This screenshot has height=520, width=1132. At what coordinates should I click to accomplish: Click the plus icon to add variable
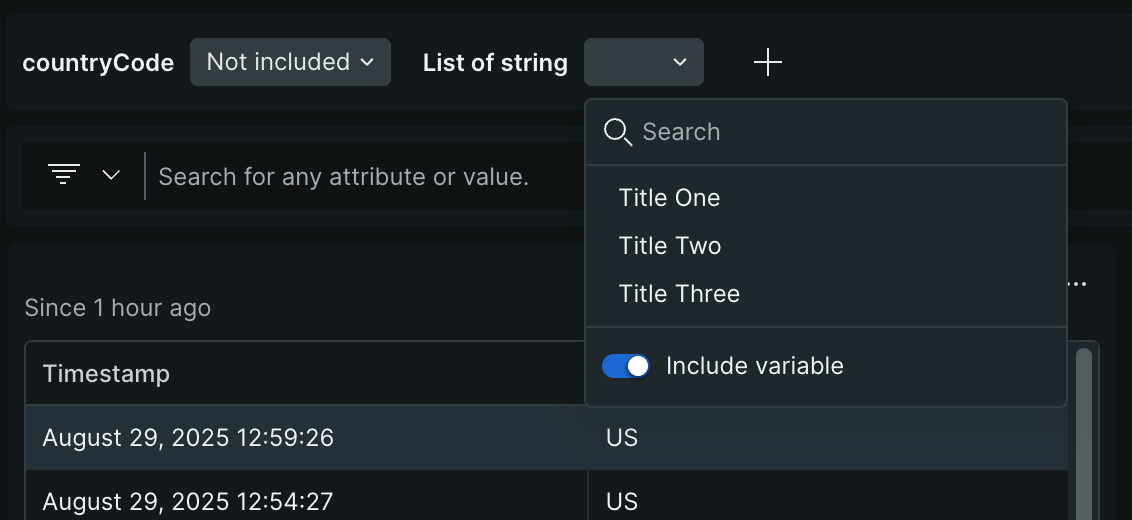[x=767, y=62]
